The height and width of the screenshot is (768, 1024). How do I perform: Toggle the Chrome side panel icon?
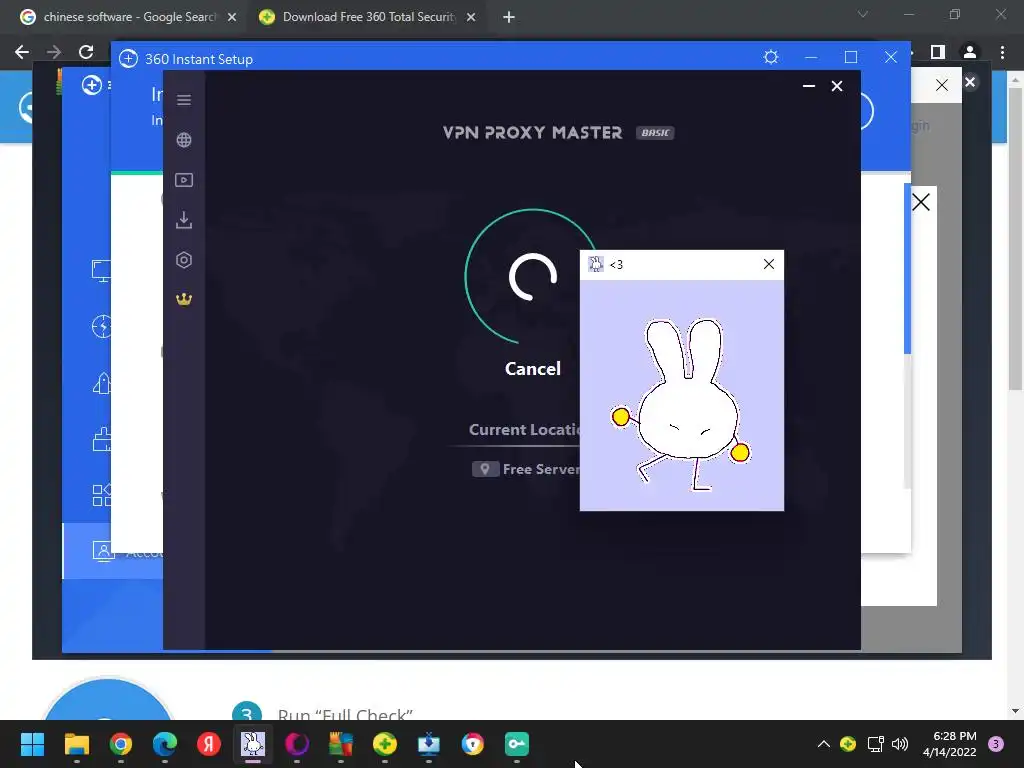pos(938,52)
